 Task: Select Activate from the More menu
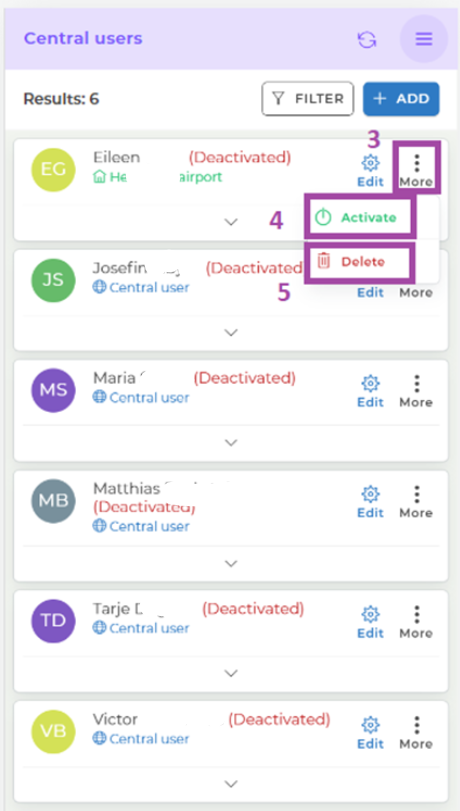[x=360, y=217]
